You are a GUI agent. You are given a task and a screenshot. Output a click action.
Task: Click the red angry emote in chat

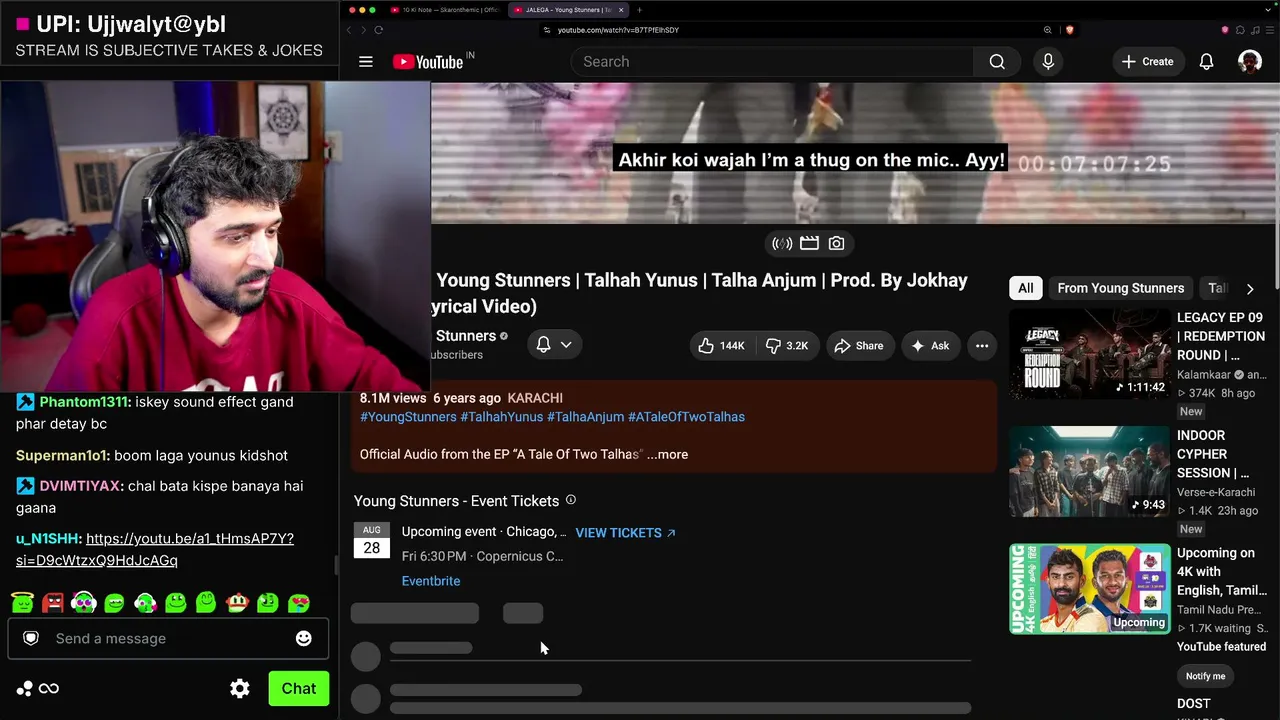tap(53, 603)
